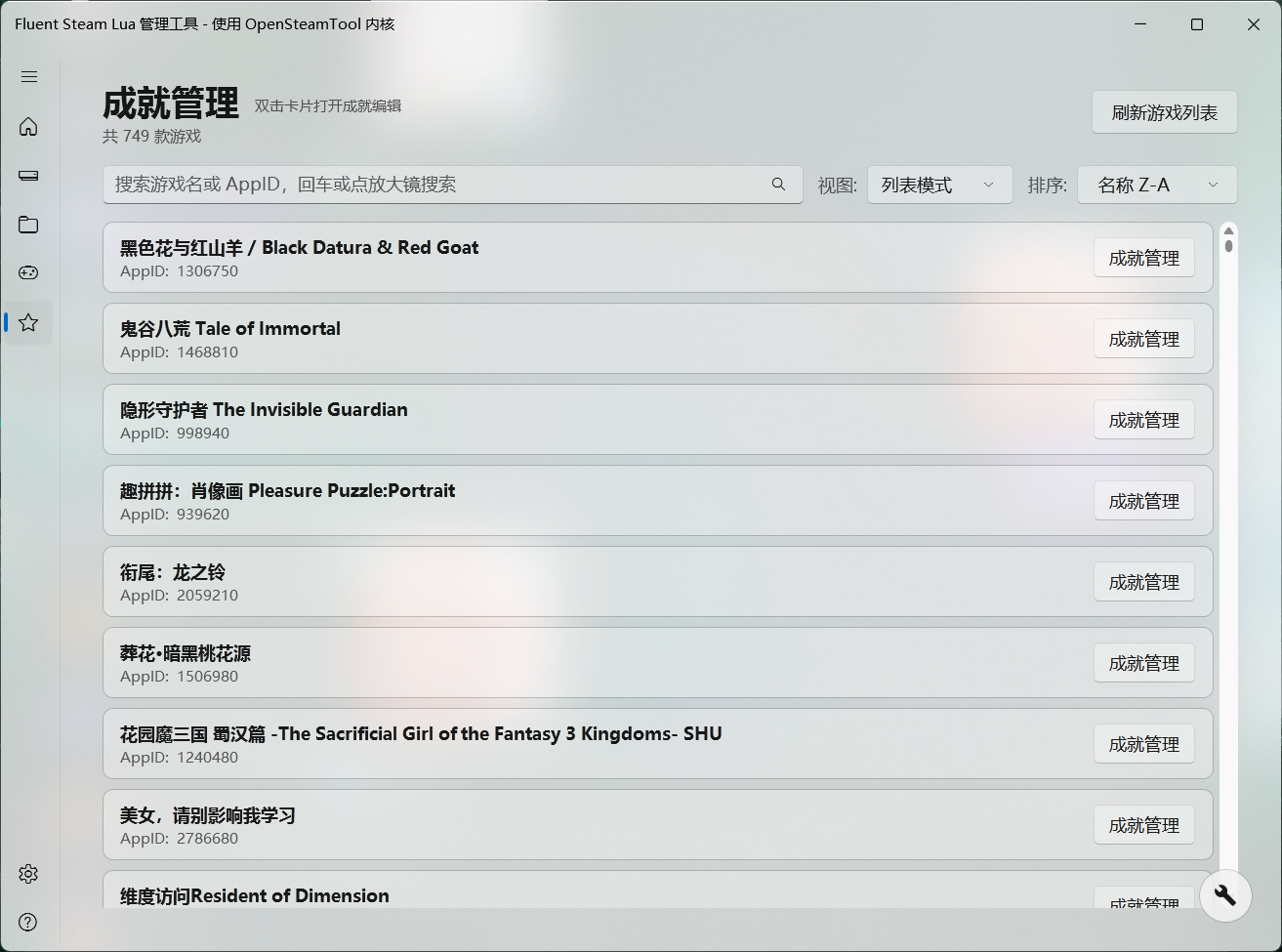Select the 葬花·暗黑桃花源 title text
The height and width of the screenshot is (952, 1282).
[x=186, y=652]
